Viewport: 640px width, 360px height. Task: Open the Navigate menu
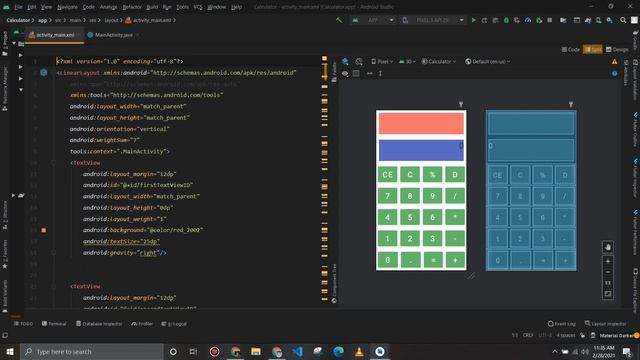pos(67,7)
